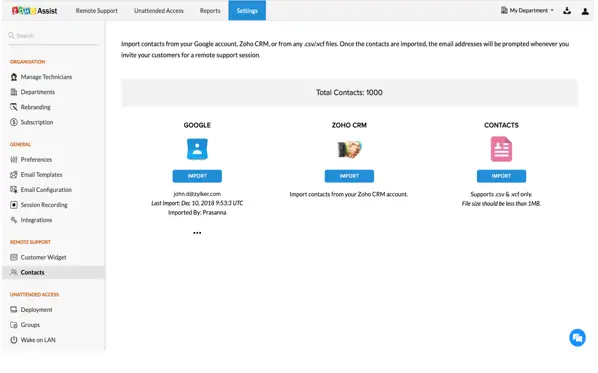Click the Contacts people icon
The height and width of the screenshot is (373, 598).
14,272
